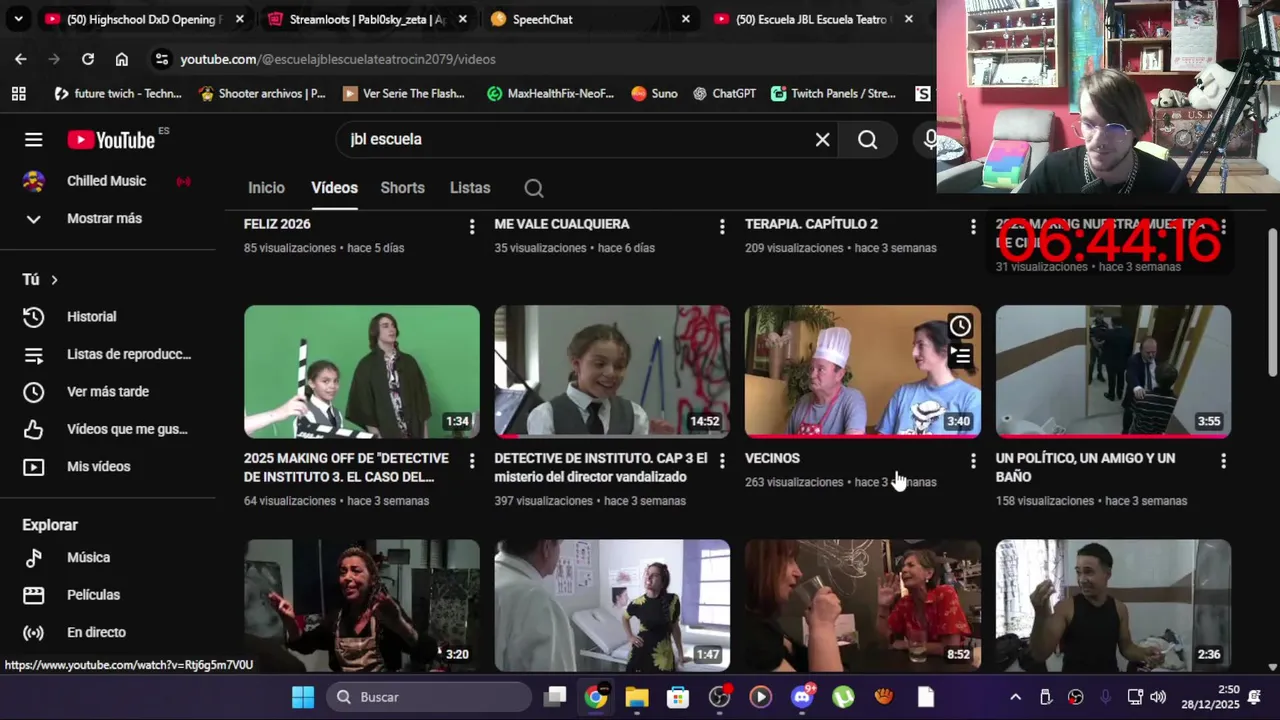Play UN POLÍTICO, UN AMIGO thumbnail
Viewport: 1280px width, 720px height.
(1113, 371)
